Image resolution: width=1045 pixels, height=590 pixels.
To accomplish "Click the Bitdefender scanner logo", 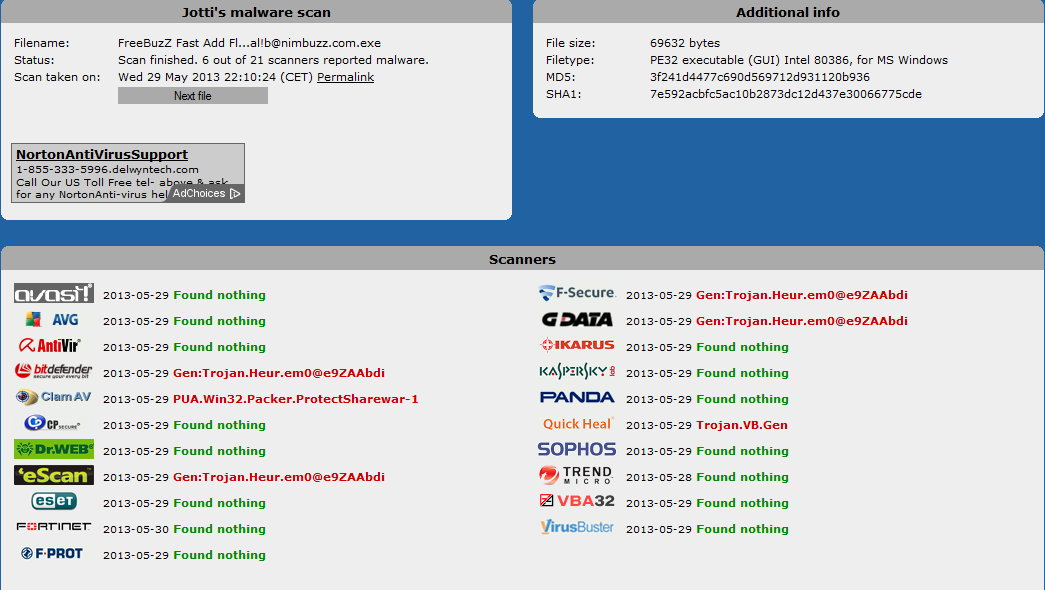I will [x=53, y=371].
